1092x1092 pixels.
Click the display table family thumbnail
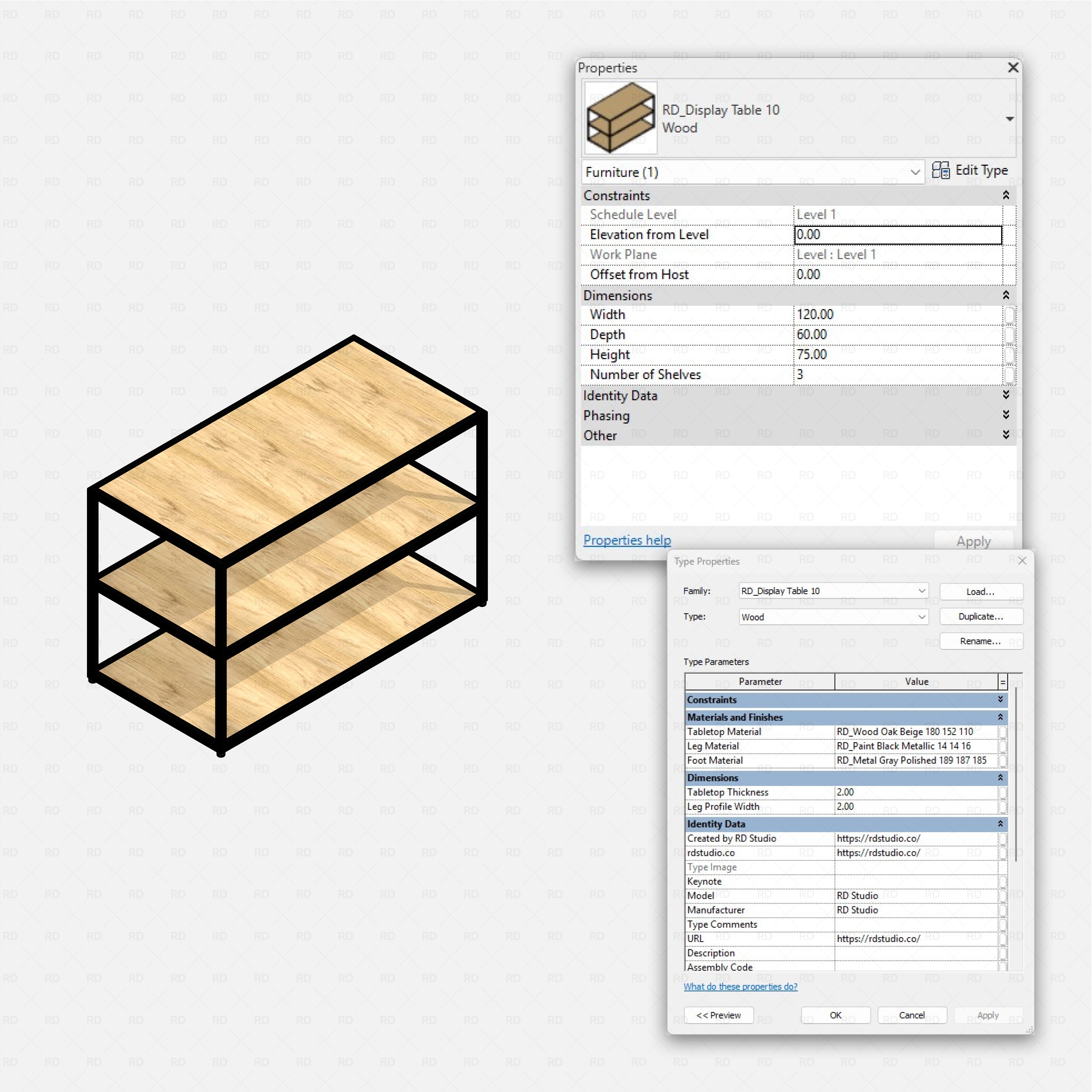(x=621, y=118)
